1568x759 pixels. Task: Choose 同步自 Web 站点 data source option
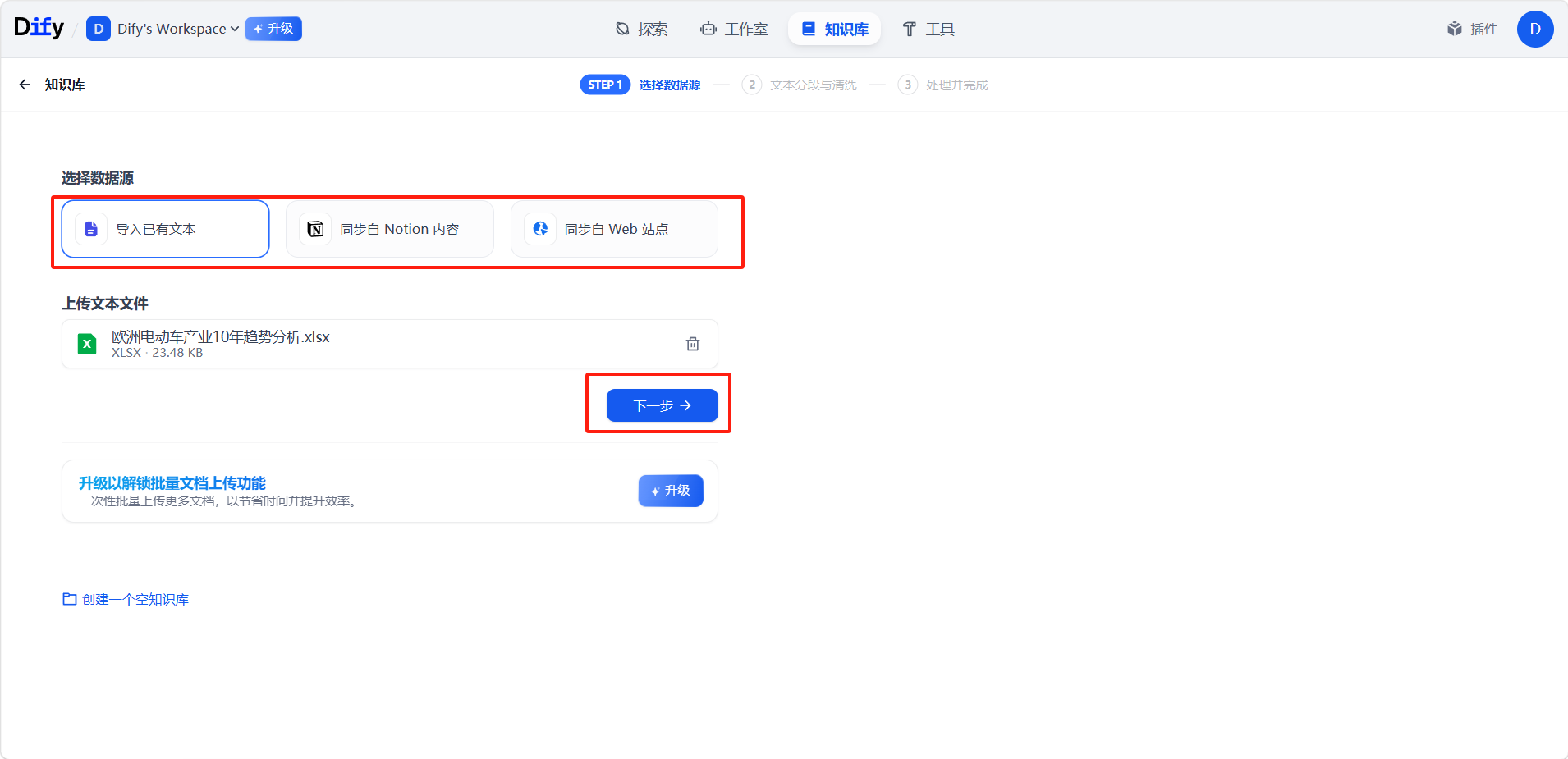point(614,229)
